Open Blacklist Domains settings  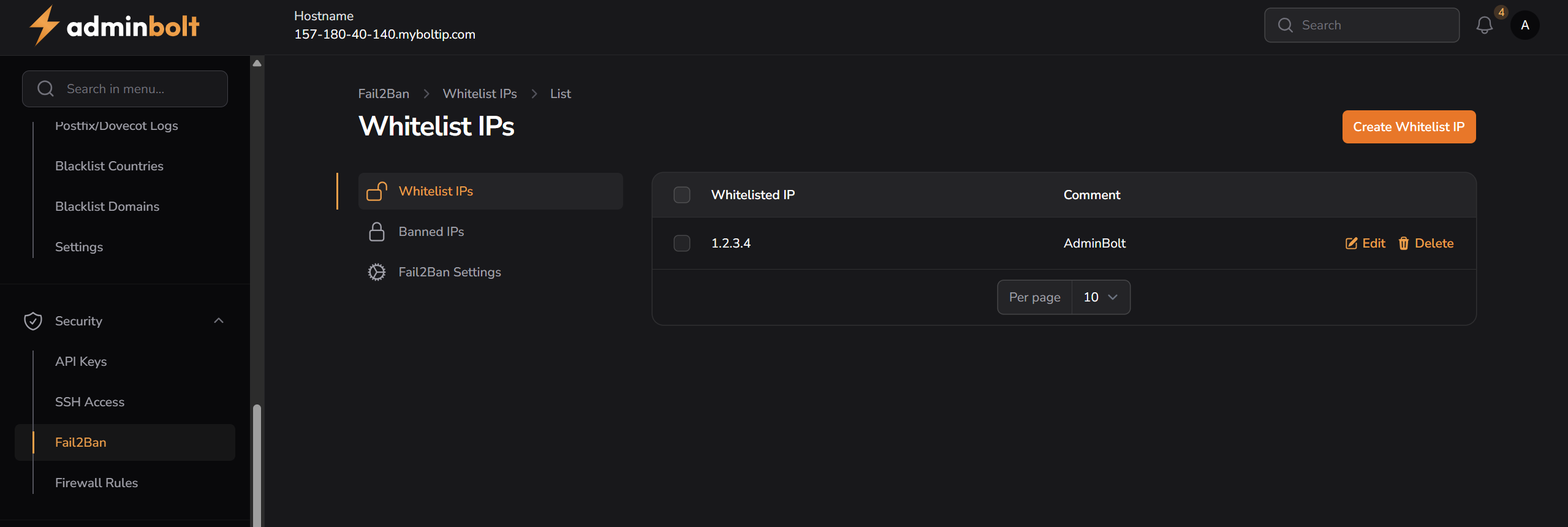(x=107, y=206)
